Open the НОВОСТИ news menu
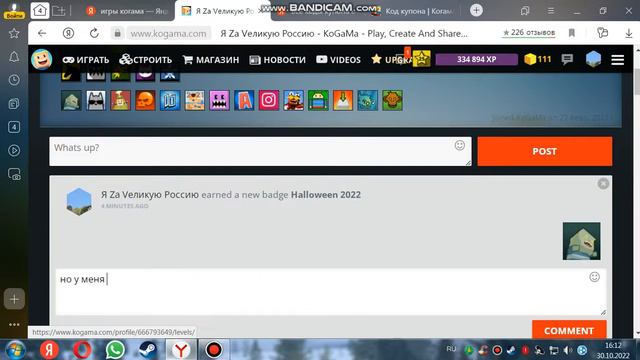The width and height of the screenshot is (640, 360). pos(277,60)
